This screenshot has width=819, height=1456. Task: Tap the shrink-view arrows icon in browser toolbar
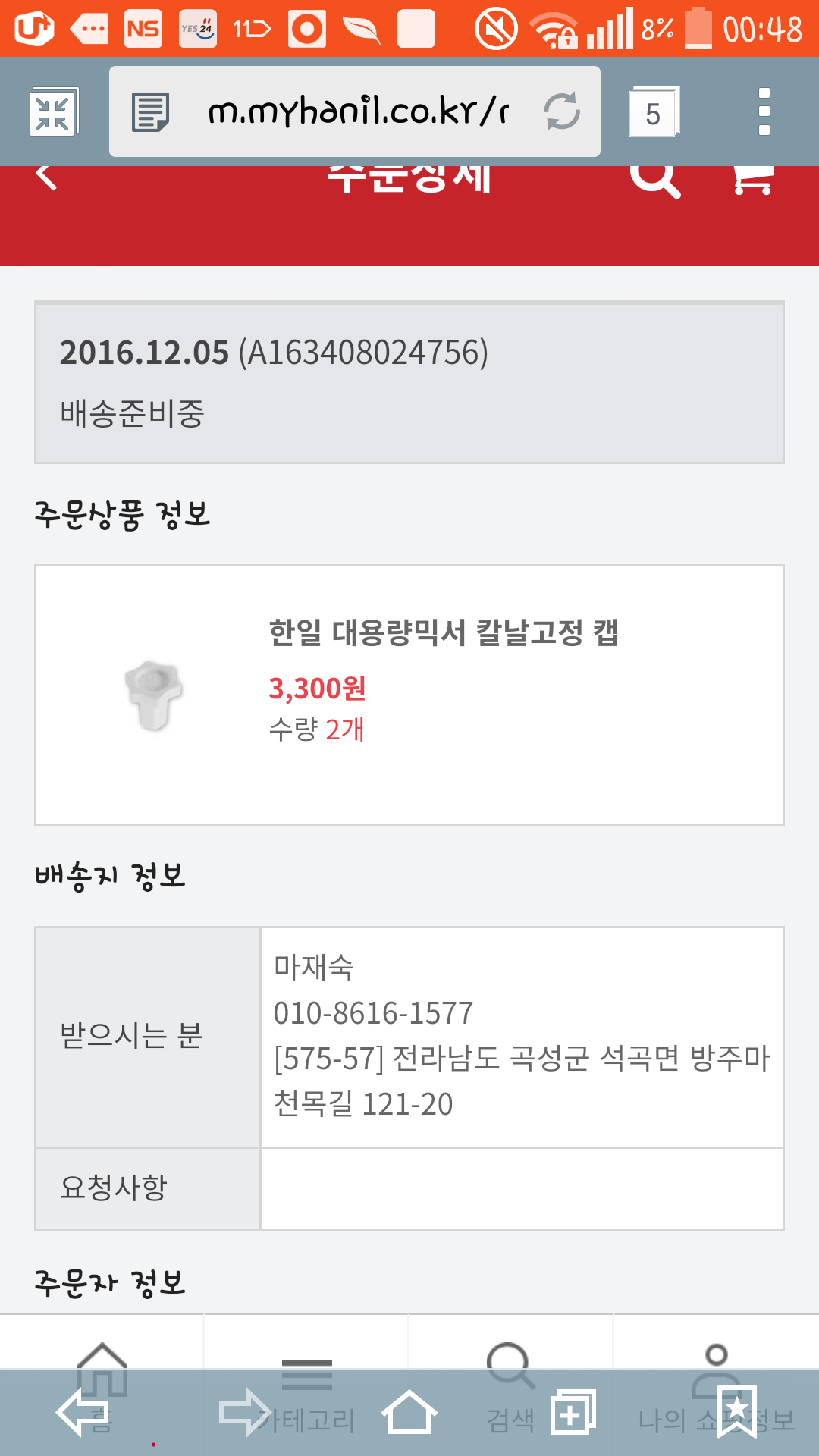click(53, 112)
